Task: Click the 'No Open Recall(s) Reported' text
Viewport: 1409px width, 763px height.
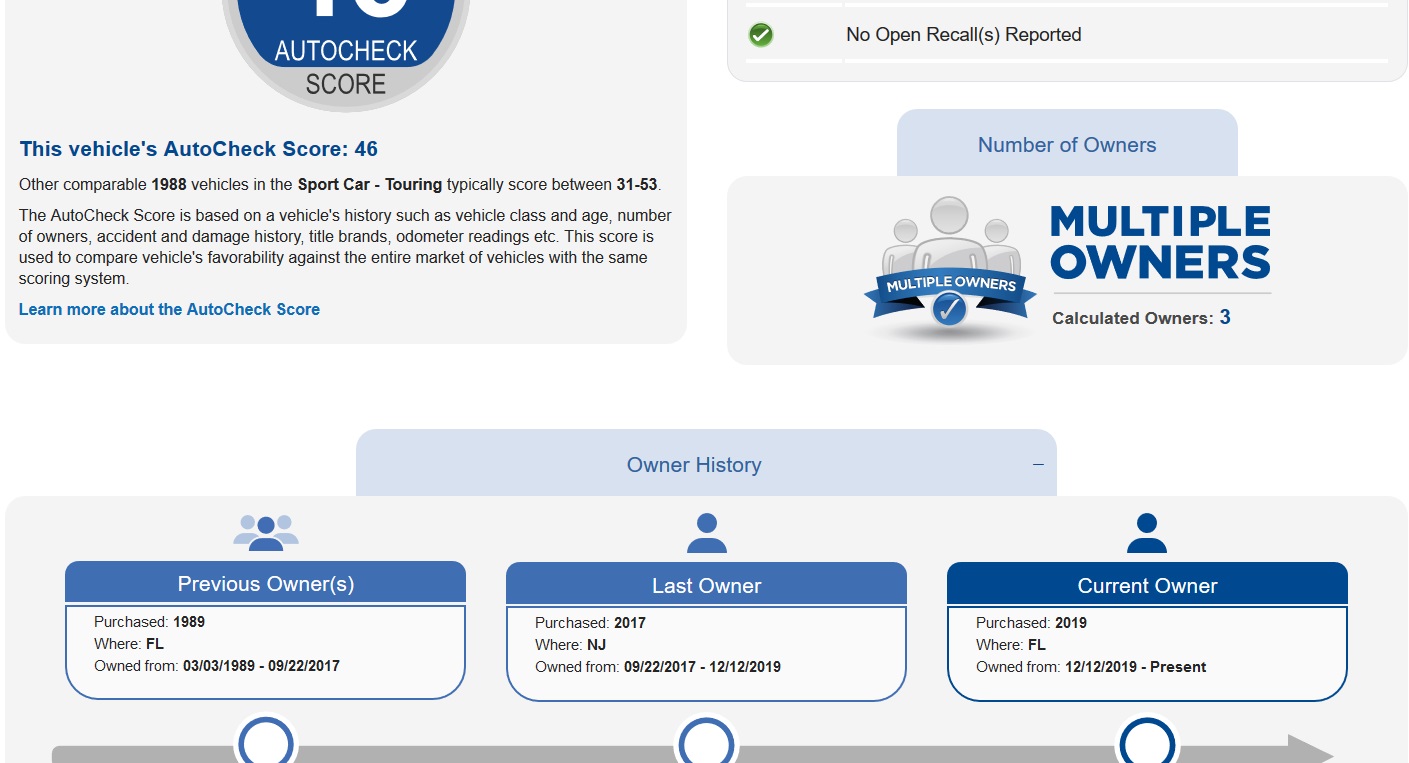Action: tap(964, 35)
